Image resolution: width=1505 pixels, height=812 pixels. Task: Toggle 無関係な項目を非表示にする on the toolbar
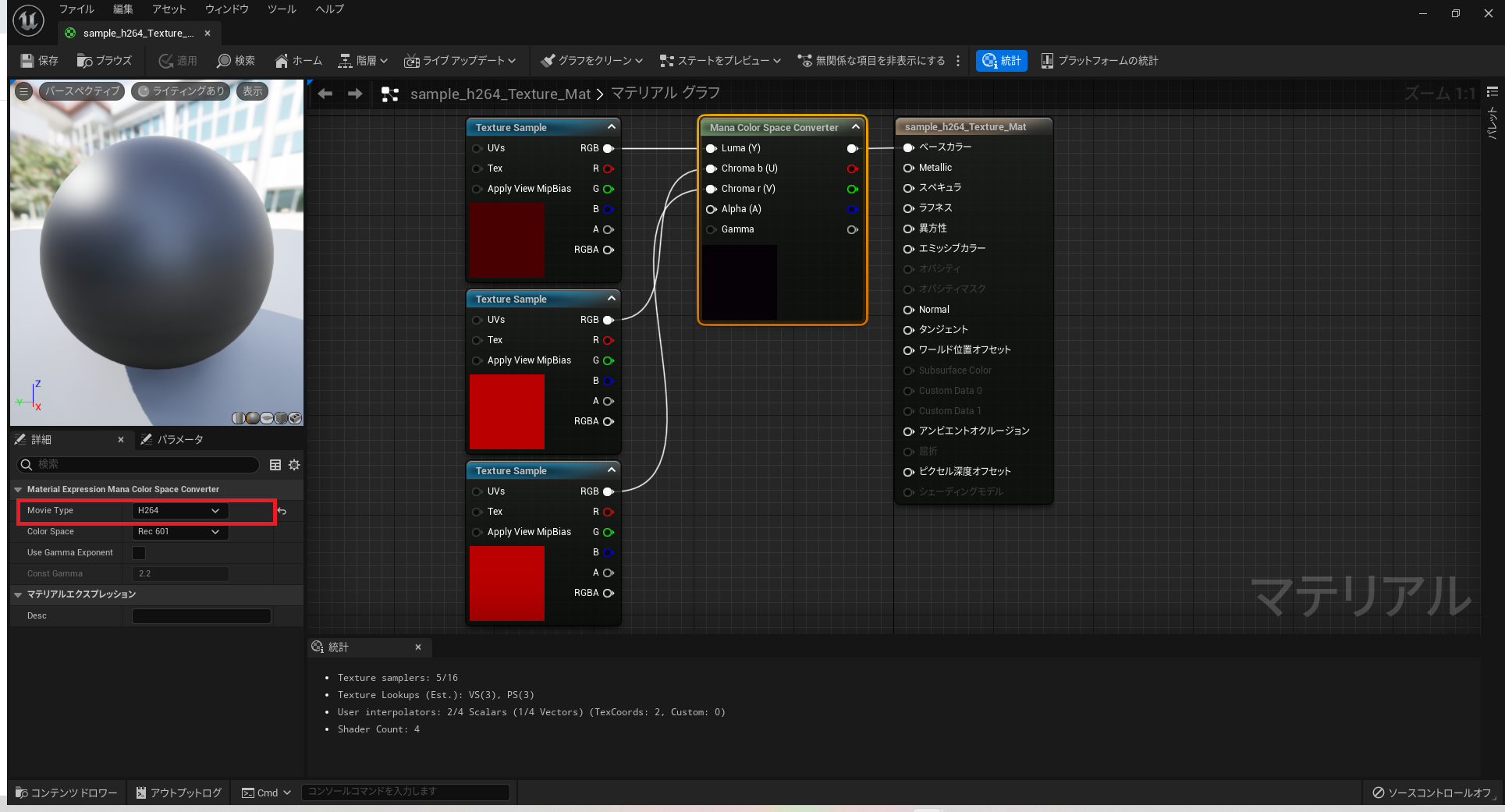(872, 60)
